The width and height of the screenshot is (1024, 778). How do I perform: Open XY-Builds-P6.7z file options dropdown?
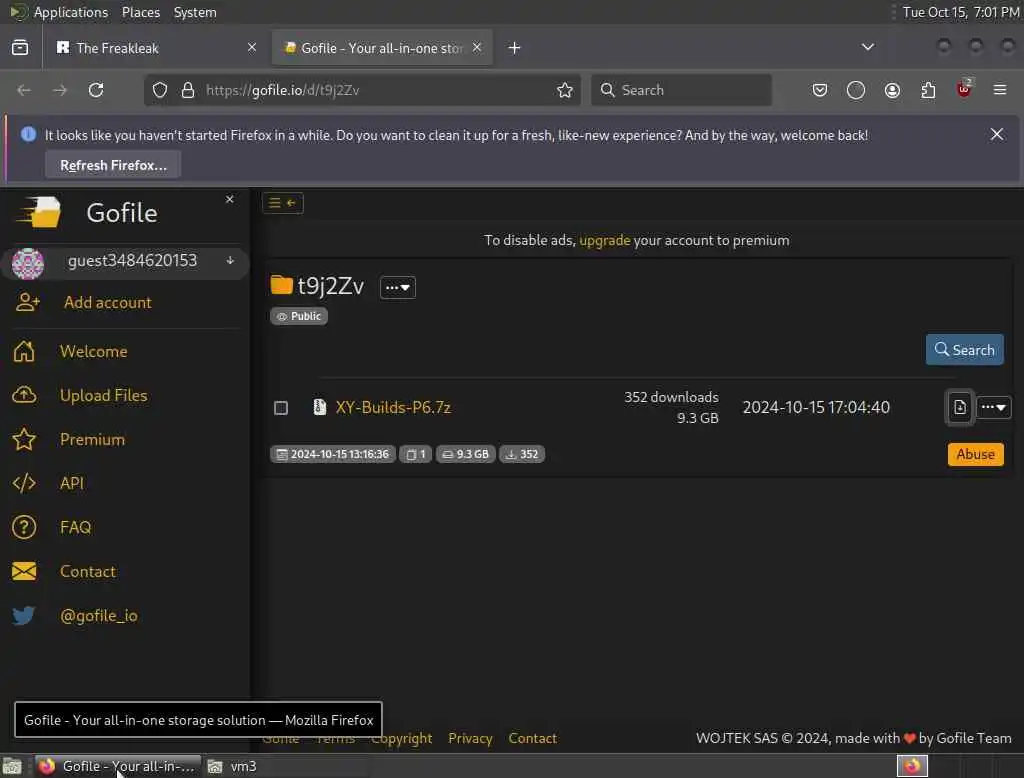(x=993, y=407)
